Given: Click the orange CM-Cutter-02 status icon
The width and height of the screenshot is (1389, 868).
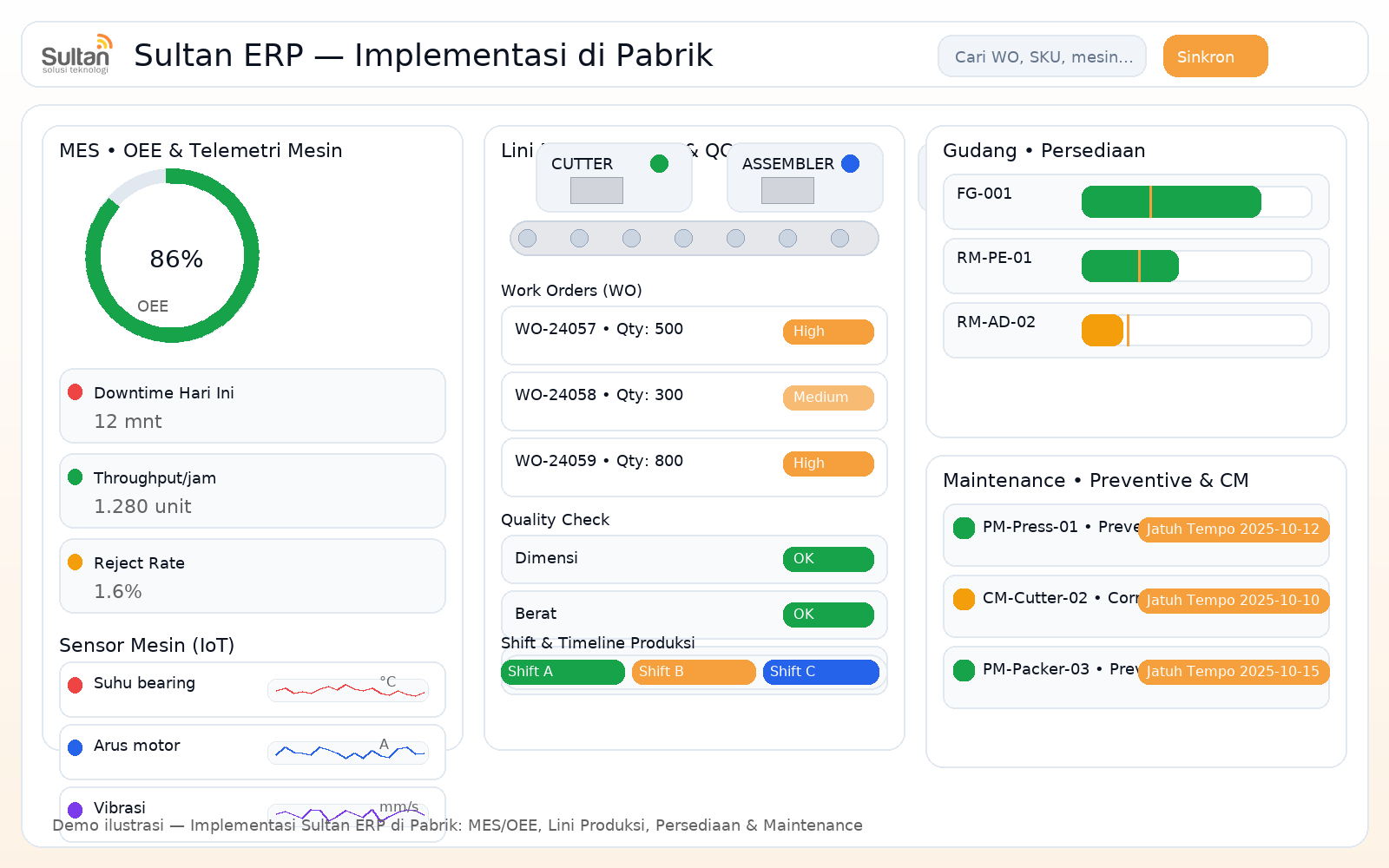Looking at the screenshot, I should click(963, 598).
